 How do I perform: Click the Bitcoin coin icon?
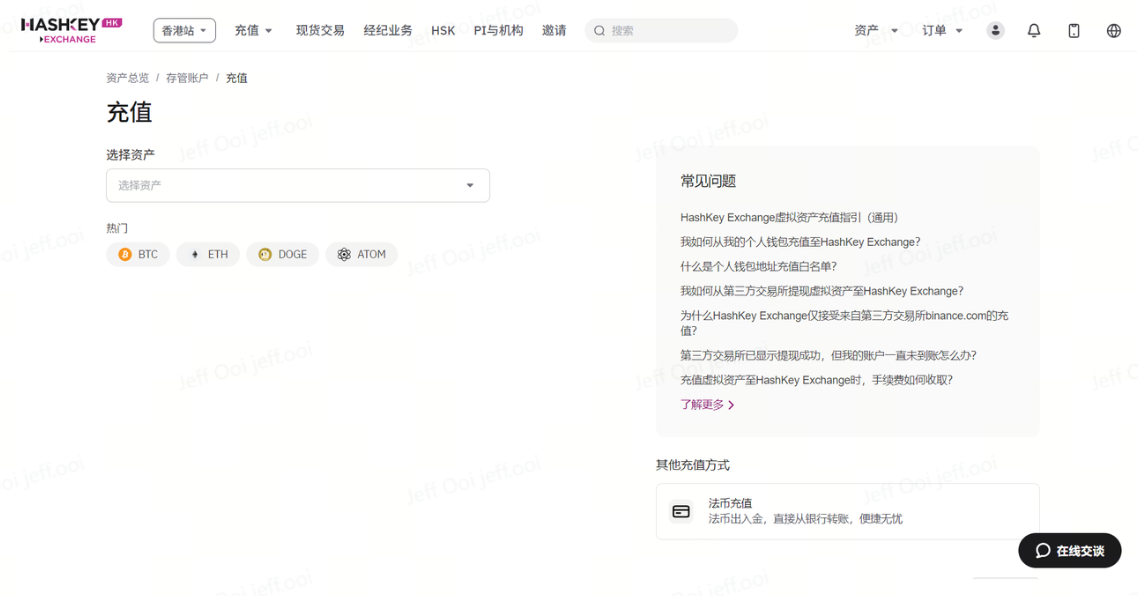click(x=125, y=254)
